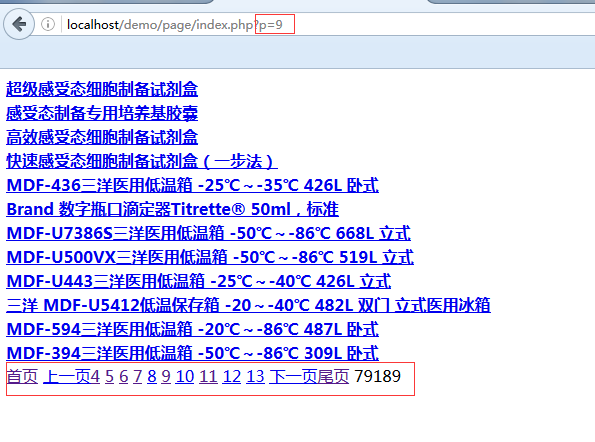The image size is (595, 442).
Task: Jump to pagination page 13
Action: tap(255, 376)
